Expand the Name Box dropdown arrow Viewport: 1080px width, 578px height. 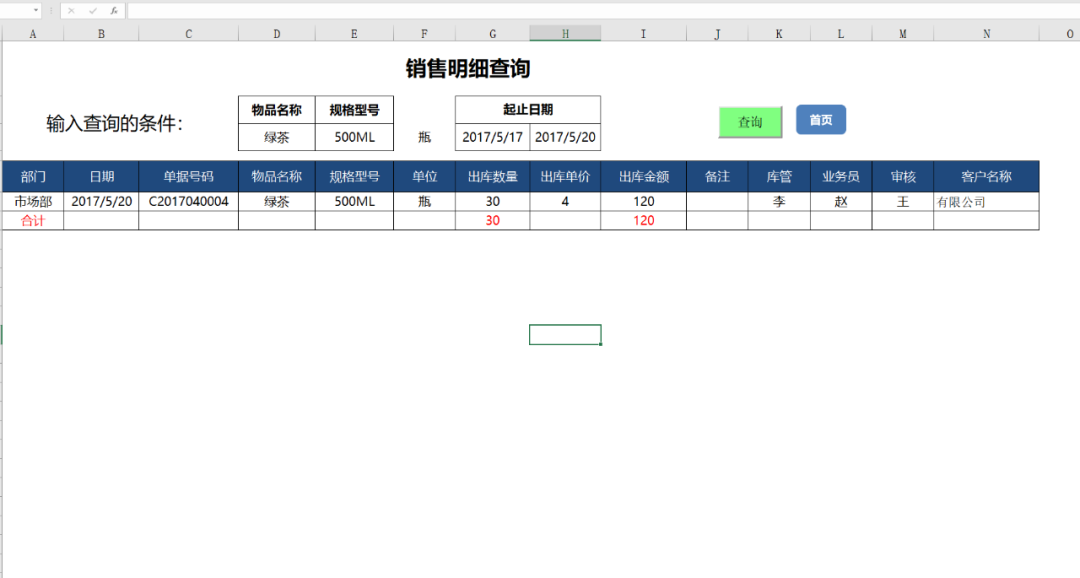[x=36, y=10]
